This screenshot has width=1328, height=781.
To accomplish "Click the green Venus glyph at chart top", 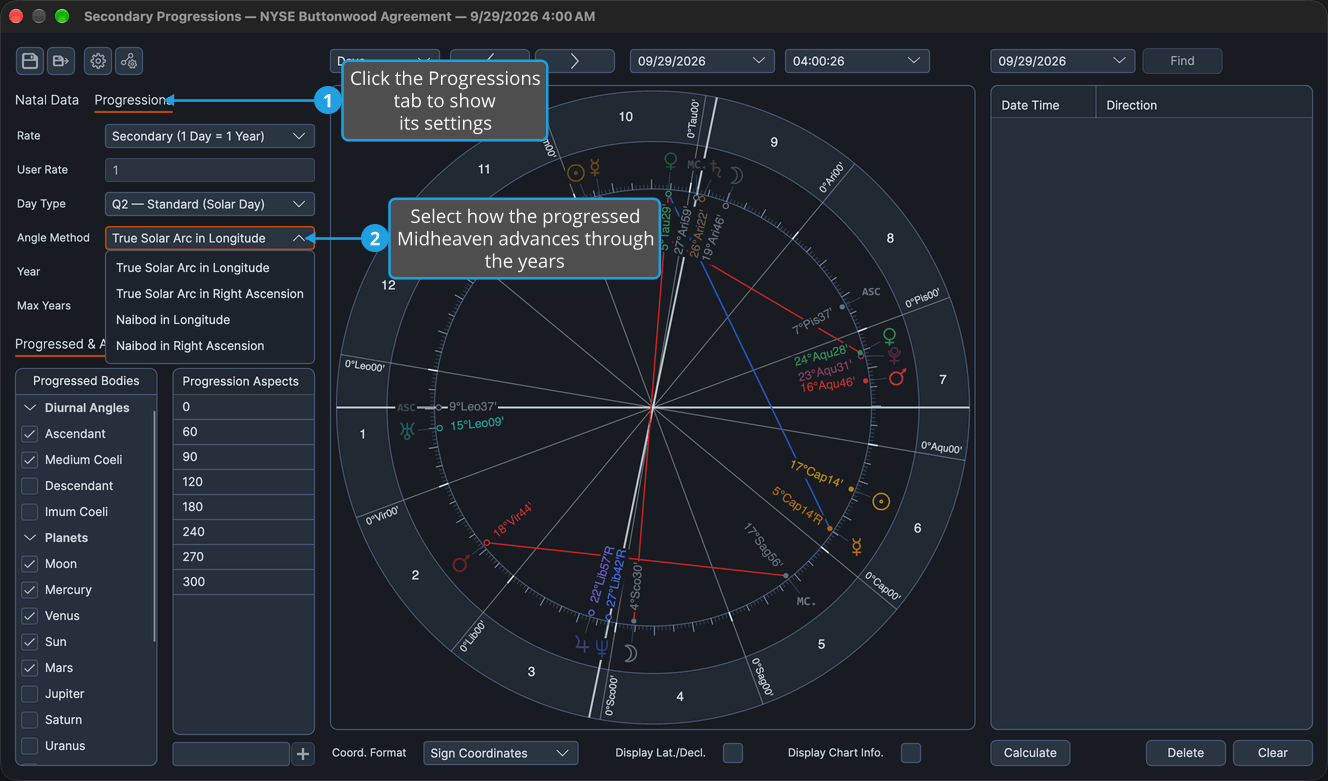I will pyautogui.click(x=671, y=161).
